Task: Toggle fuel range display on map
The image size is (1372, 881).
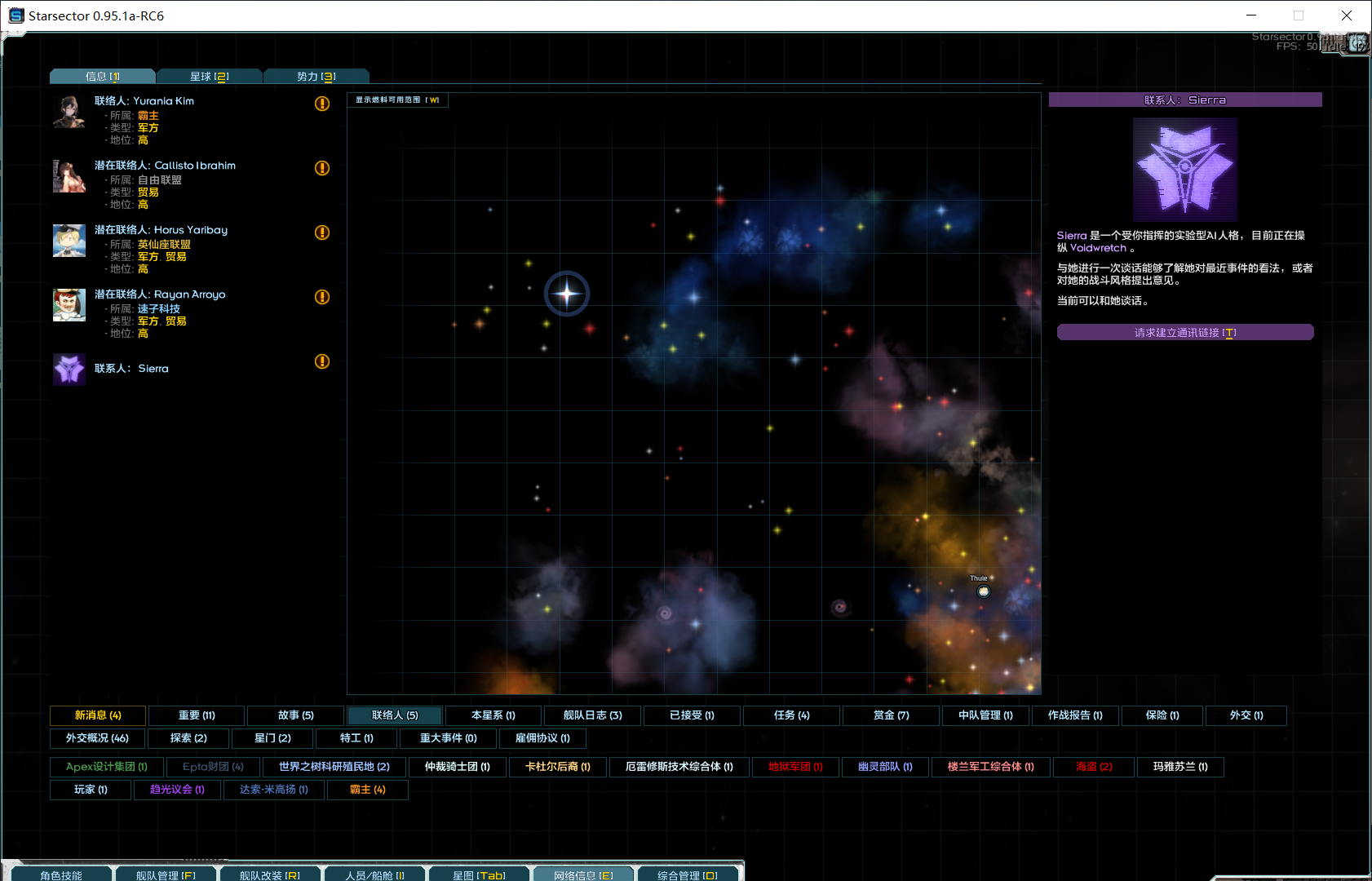Action: pos(397,100)
